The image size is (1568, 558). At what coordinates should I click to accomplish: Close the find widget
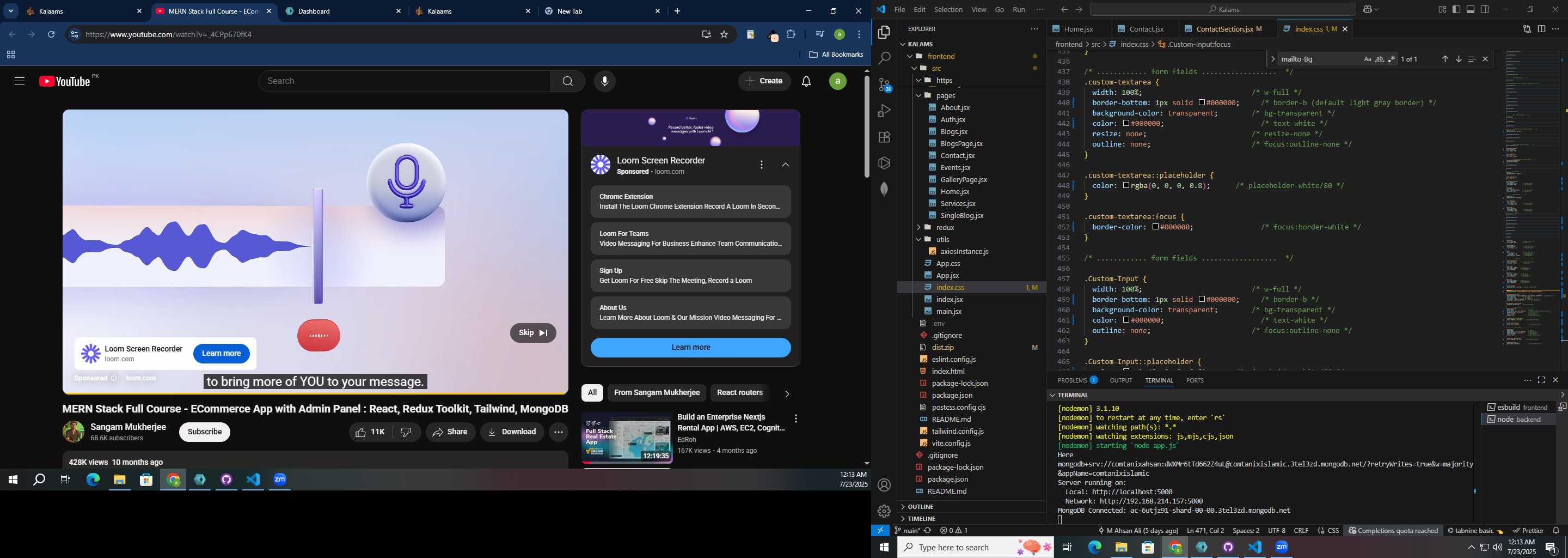pyautogui.click(x=1485, y=59)
